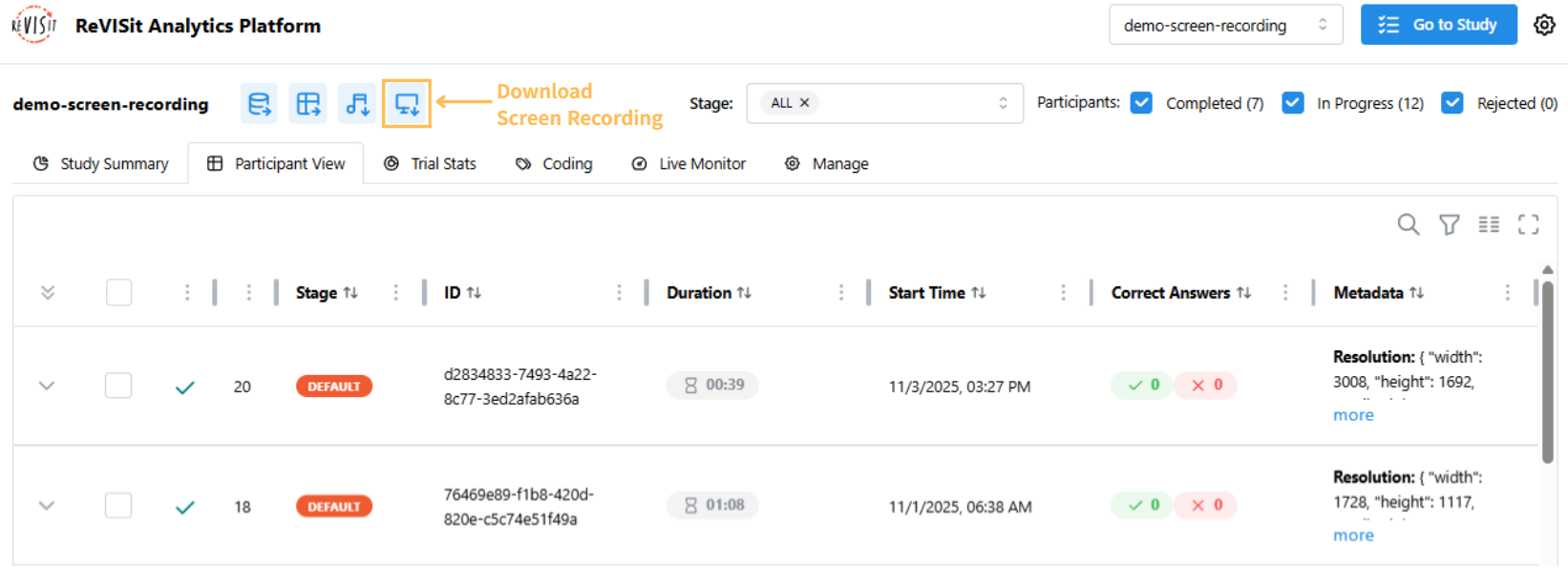This screenshot has height=586, width=1568.
Task: Expand row for participant 20
Action: pyautogui.click(x=47, y=386)
